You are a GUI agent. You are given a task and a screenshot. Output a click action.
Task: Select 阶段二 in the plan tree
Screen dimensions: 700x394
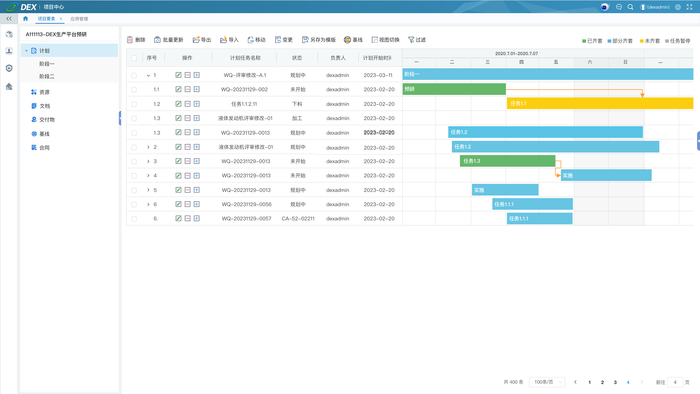[x=46, y=76]
